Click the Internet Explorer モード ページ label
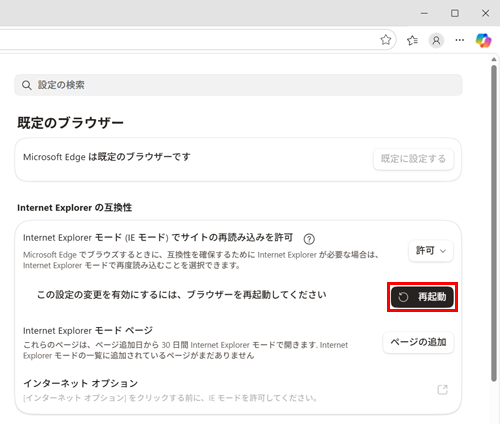The width and height of the screenshot is (500, 424). pos(88,331)
